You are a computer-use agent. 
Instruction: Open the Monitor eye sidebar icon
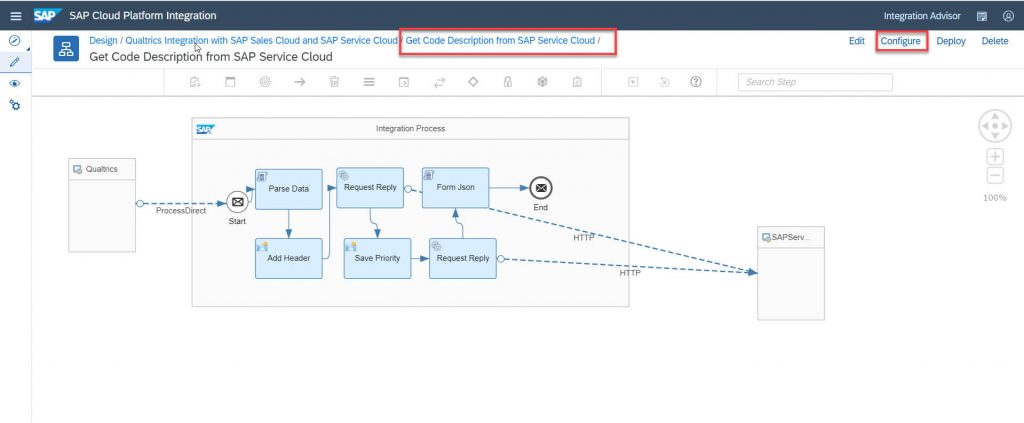pos(14,84)
